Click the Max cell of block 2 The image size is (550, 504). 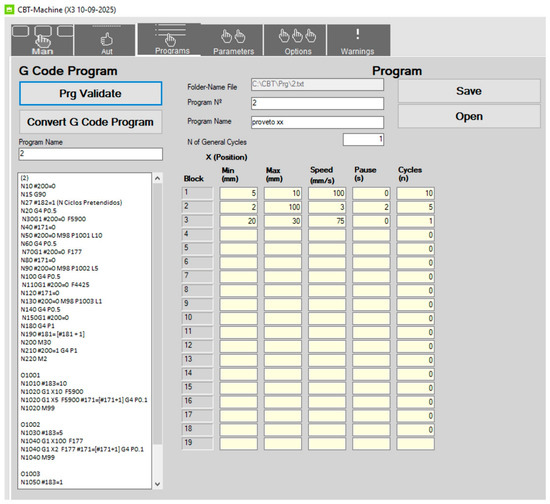click(x=283, y=207)
